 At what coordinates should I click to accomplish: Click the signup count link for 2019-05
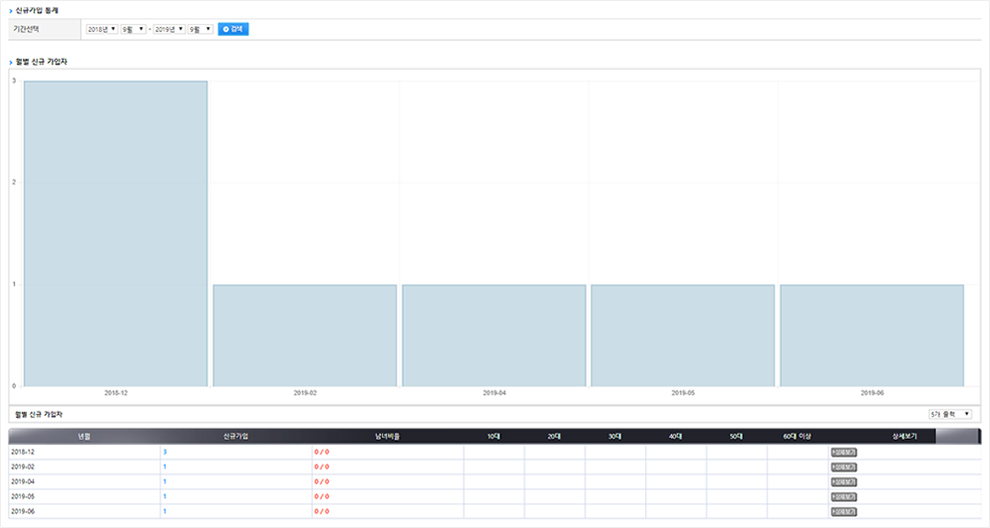(x=164, y=496)
